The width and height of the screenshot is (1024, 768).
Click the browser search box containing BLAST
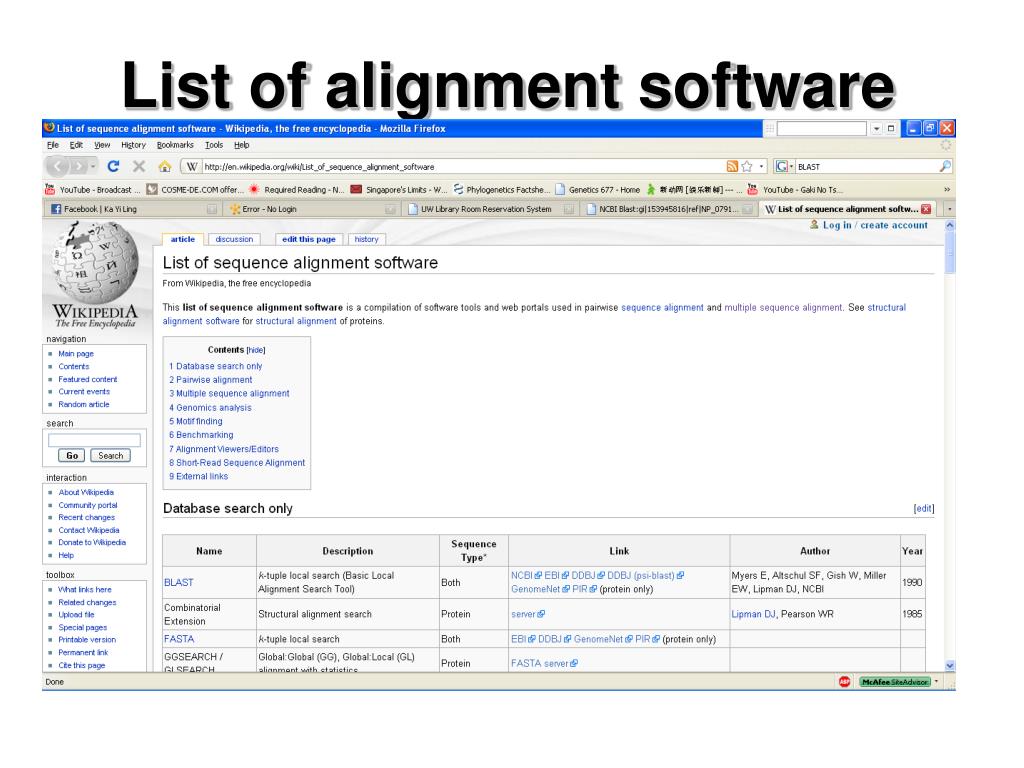pyautogui.click(x=866, y=167)
